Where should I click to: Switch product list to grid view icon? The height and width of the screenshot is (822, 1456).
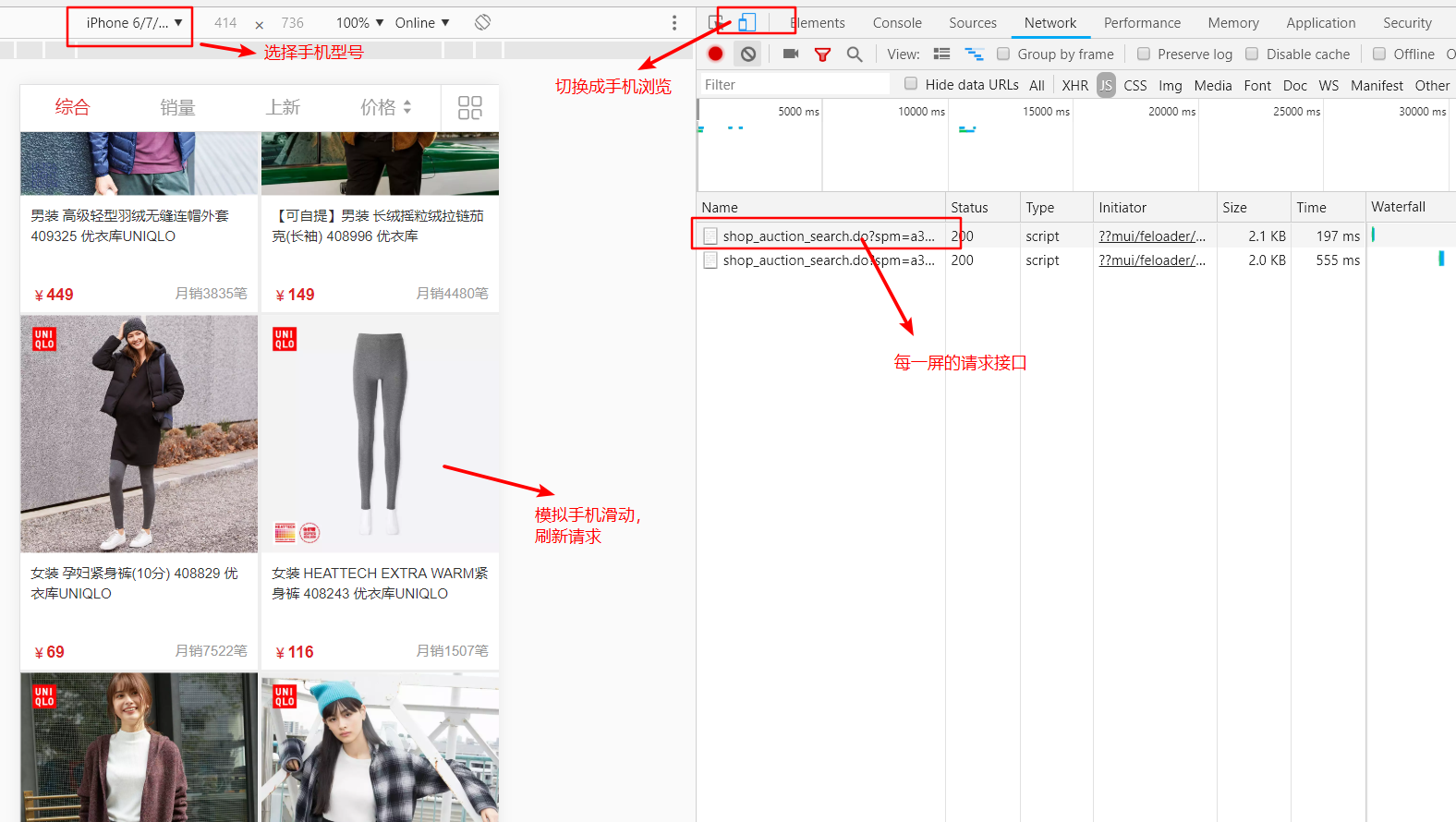pyautogui.click(x=470, y=108)
